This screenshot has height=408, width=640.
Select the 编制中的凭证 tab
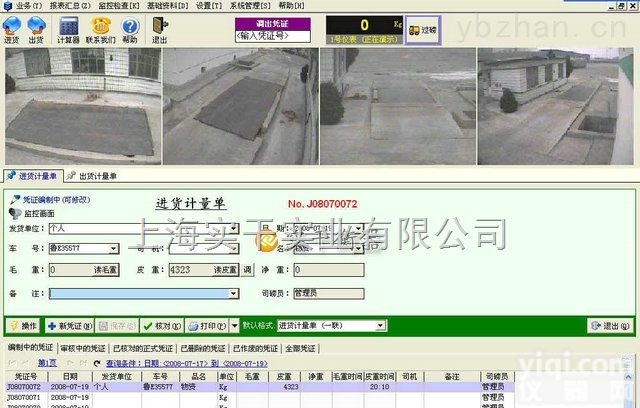click(x=31, y=348)
